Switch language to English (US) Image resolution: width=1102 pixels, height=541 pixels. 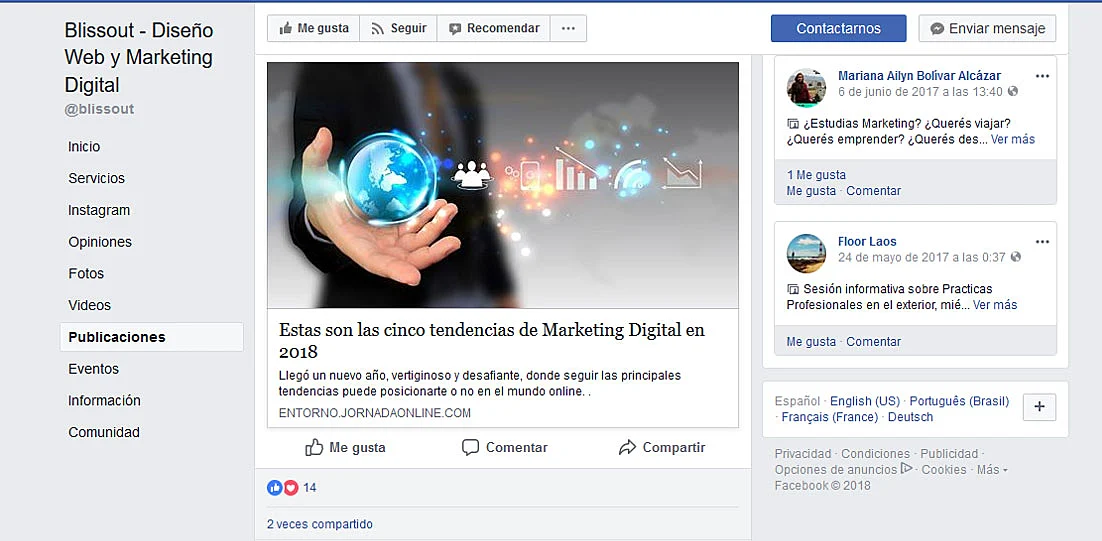tap(864, 401)
